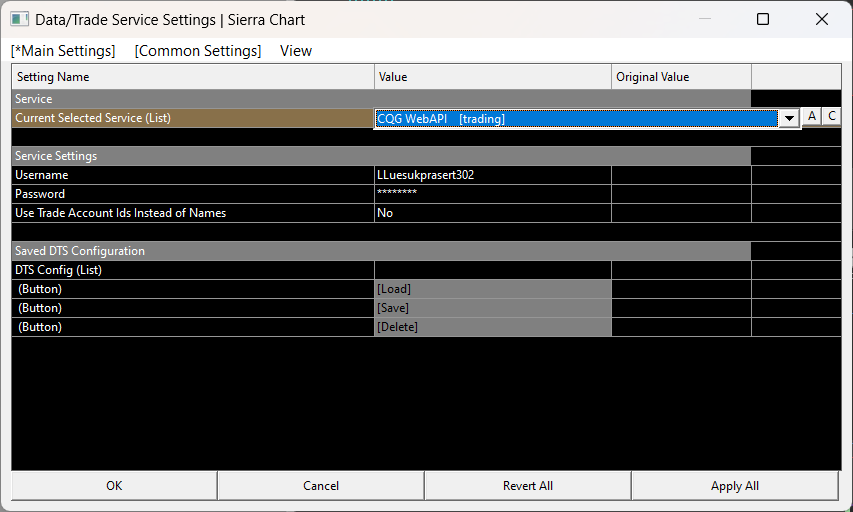This screenshot has height=512, width=853.
Task: Click the Password value field
Action: click(x=492, y=194)
